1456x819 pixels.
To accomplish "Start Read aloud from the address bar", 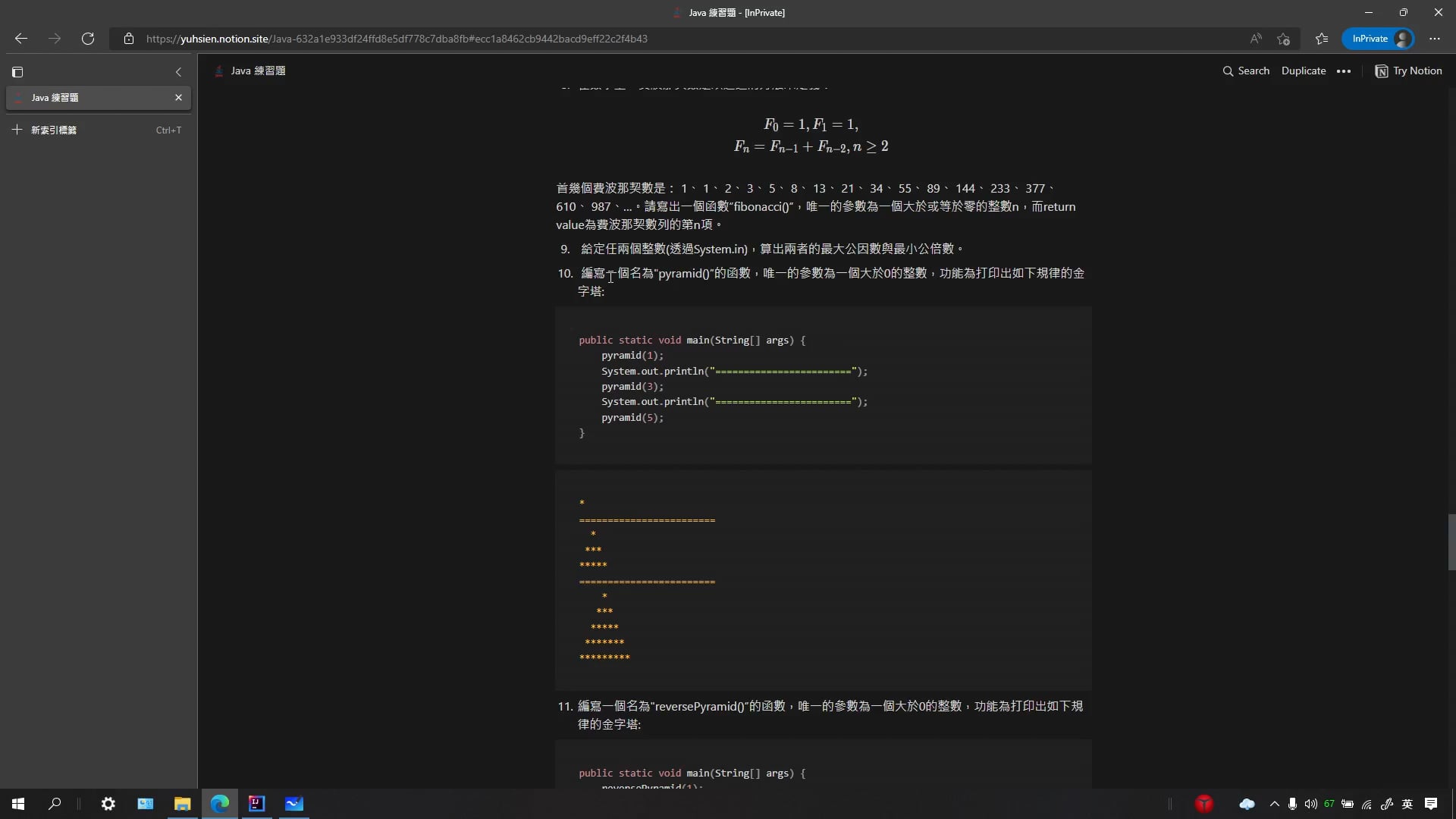I will pos(1256,39).
